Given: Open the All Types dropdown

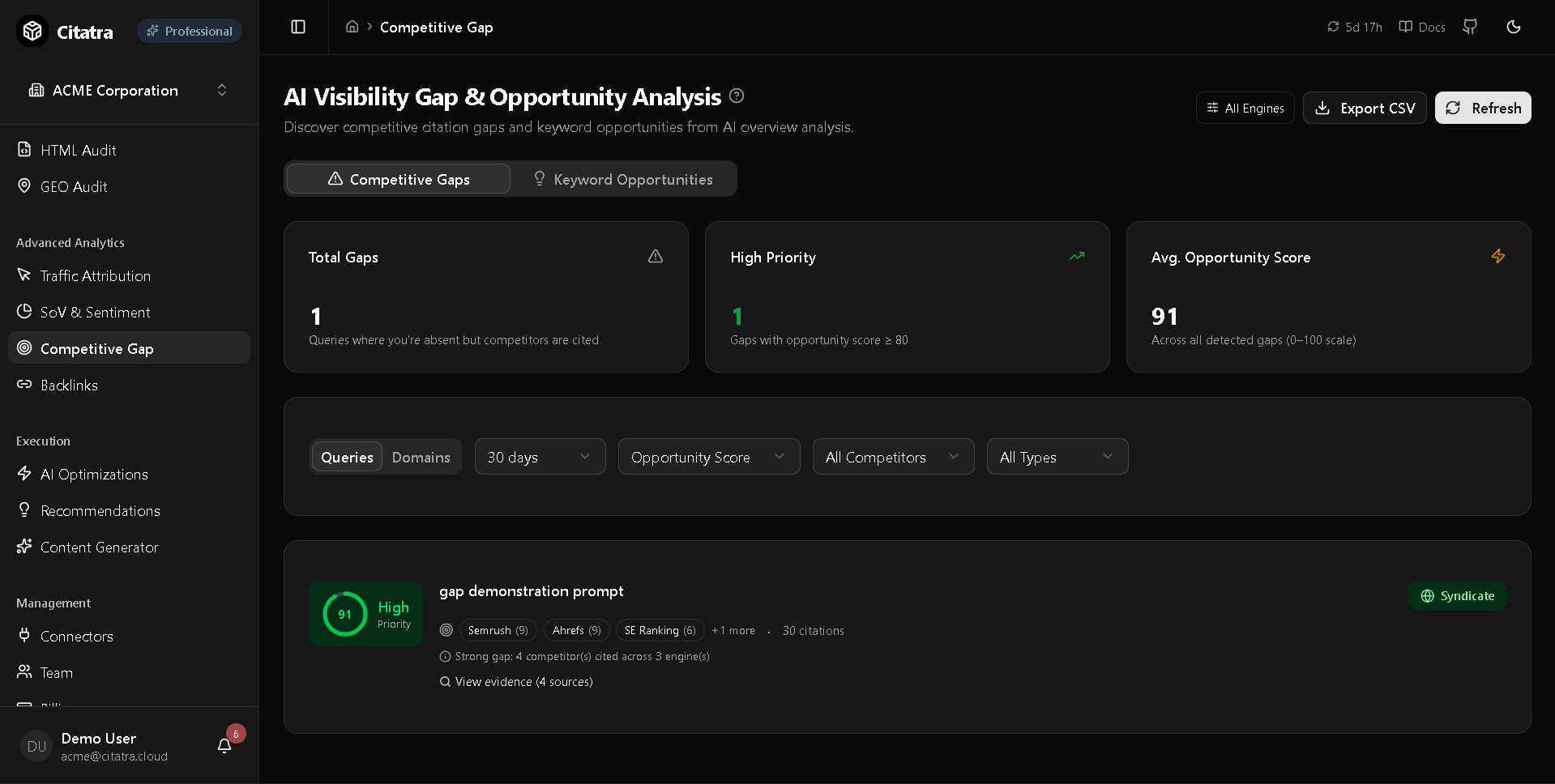Looking at the screenshot, I should pos(1057,457).
